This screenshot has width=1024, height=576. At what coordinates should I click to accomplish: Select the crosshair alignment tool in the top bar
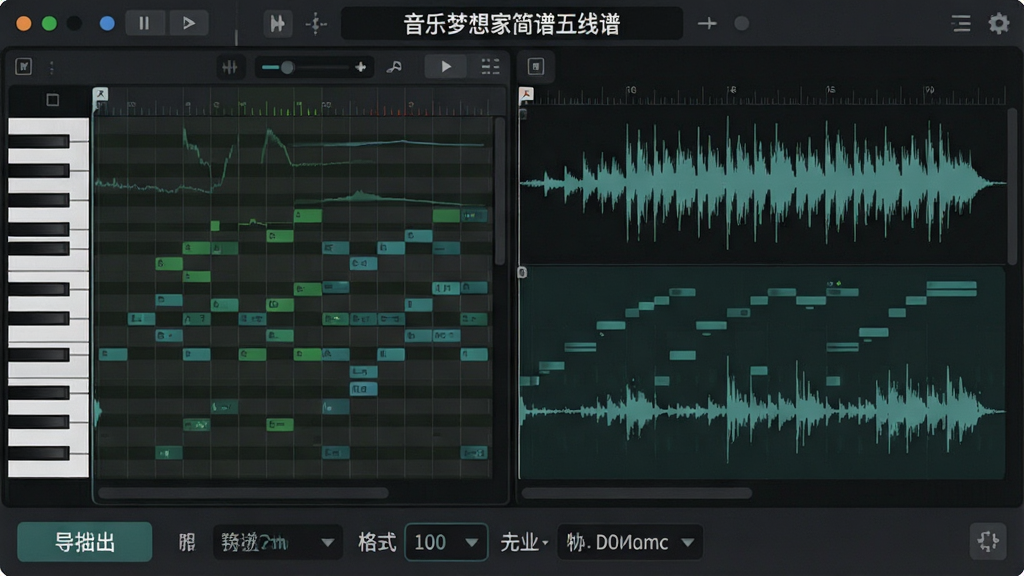click(x=316, y=24)
